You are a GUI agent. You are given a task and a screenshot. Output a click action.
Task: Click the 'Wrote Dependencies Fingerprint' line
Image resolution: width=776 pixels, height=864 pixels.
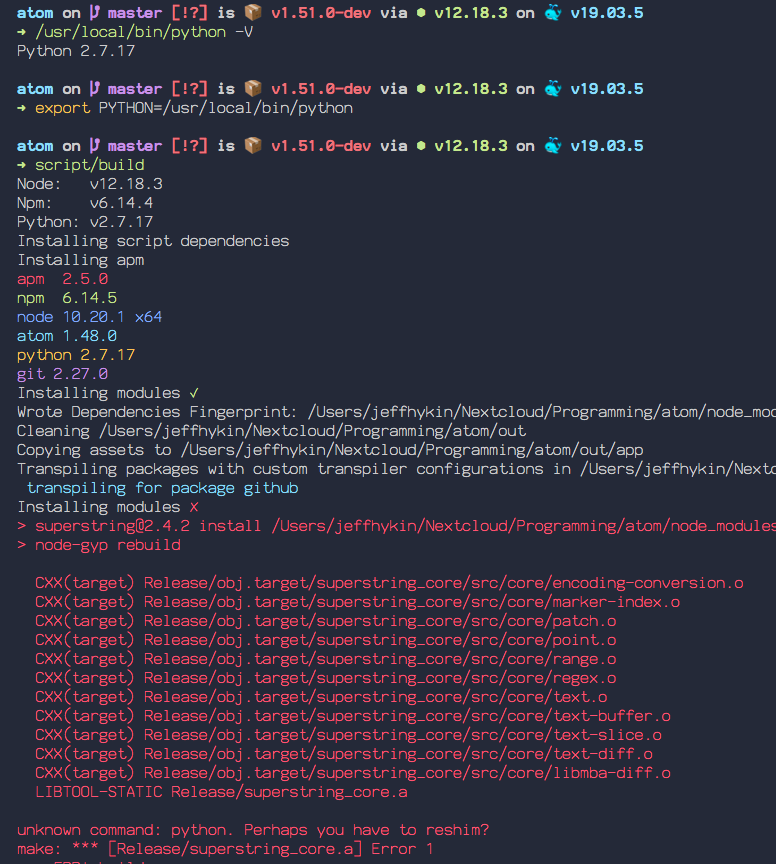[x=396, y=412]
